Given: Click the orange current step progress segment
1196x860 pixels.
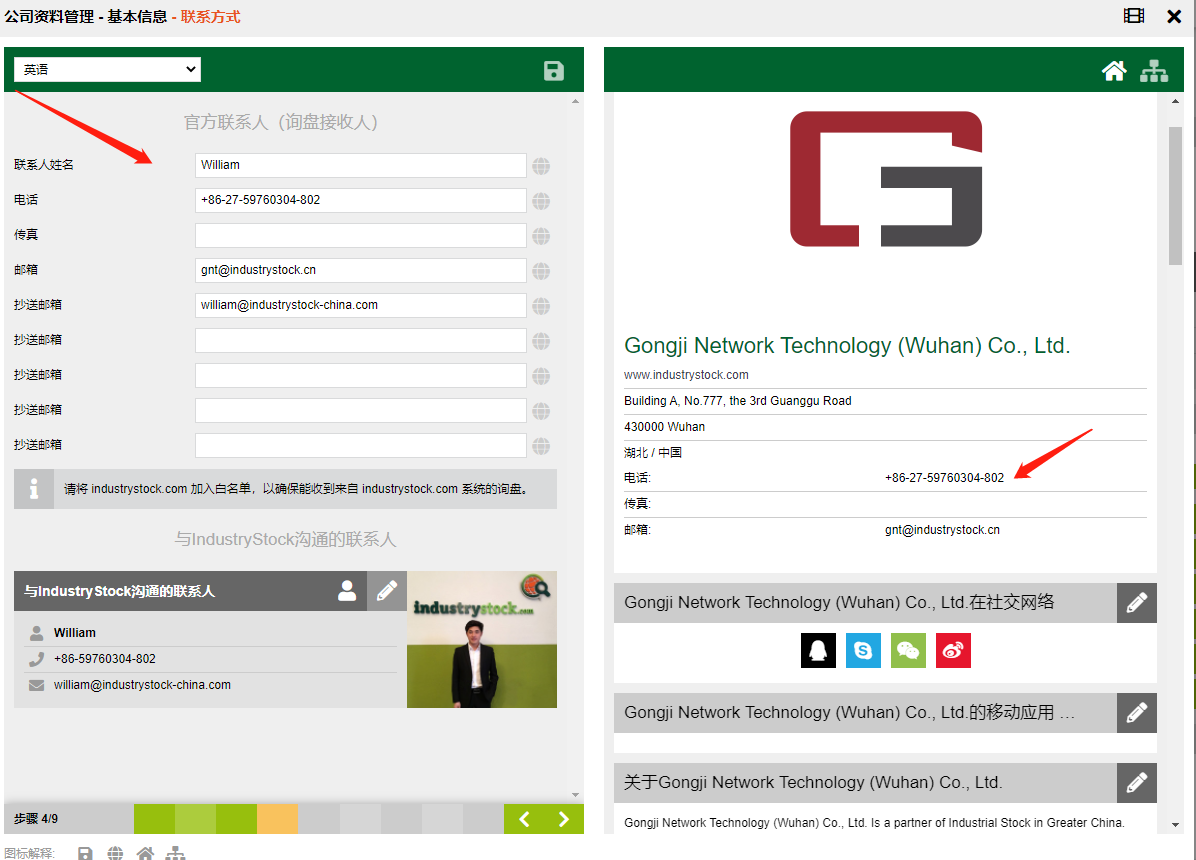Looking at the screenshot, I should [277, 819].
